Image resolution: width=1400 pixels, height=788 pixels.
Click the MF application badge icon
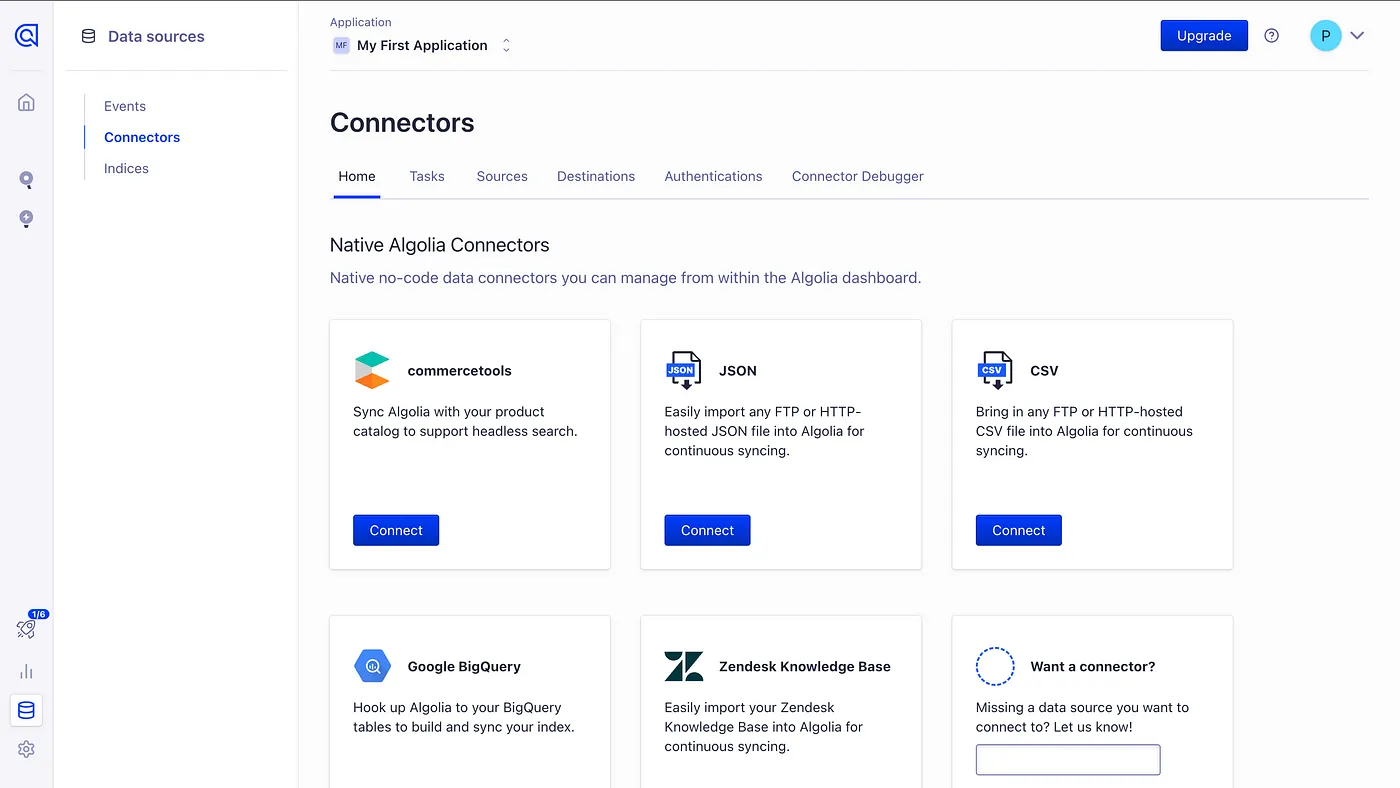(x=341, y=45)
